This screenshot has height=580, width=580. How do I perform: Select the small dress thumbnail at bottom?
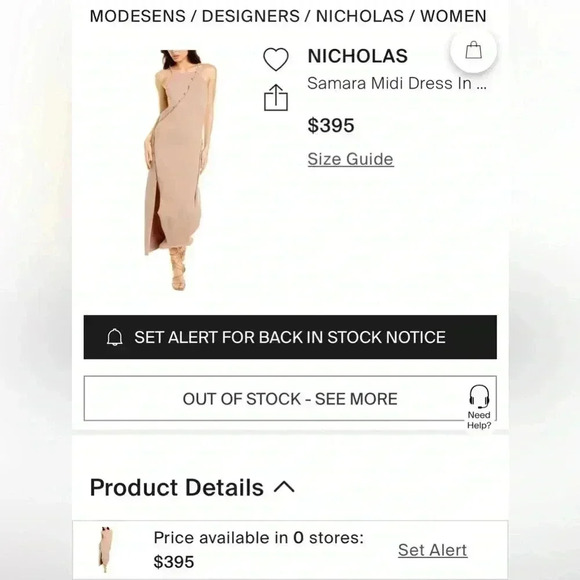pos(105,550)
